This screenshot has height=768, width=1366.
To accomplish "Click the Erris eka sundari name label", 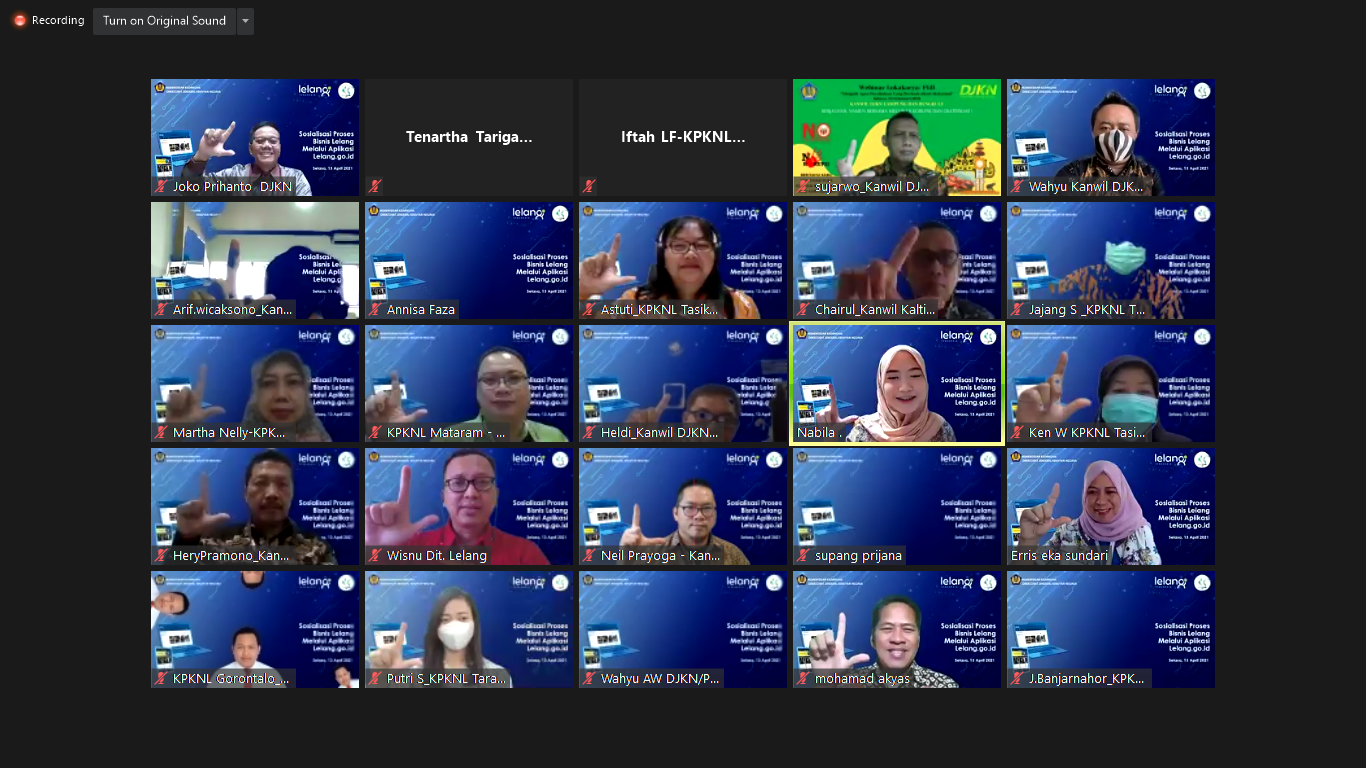I will pos(1058,556).
